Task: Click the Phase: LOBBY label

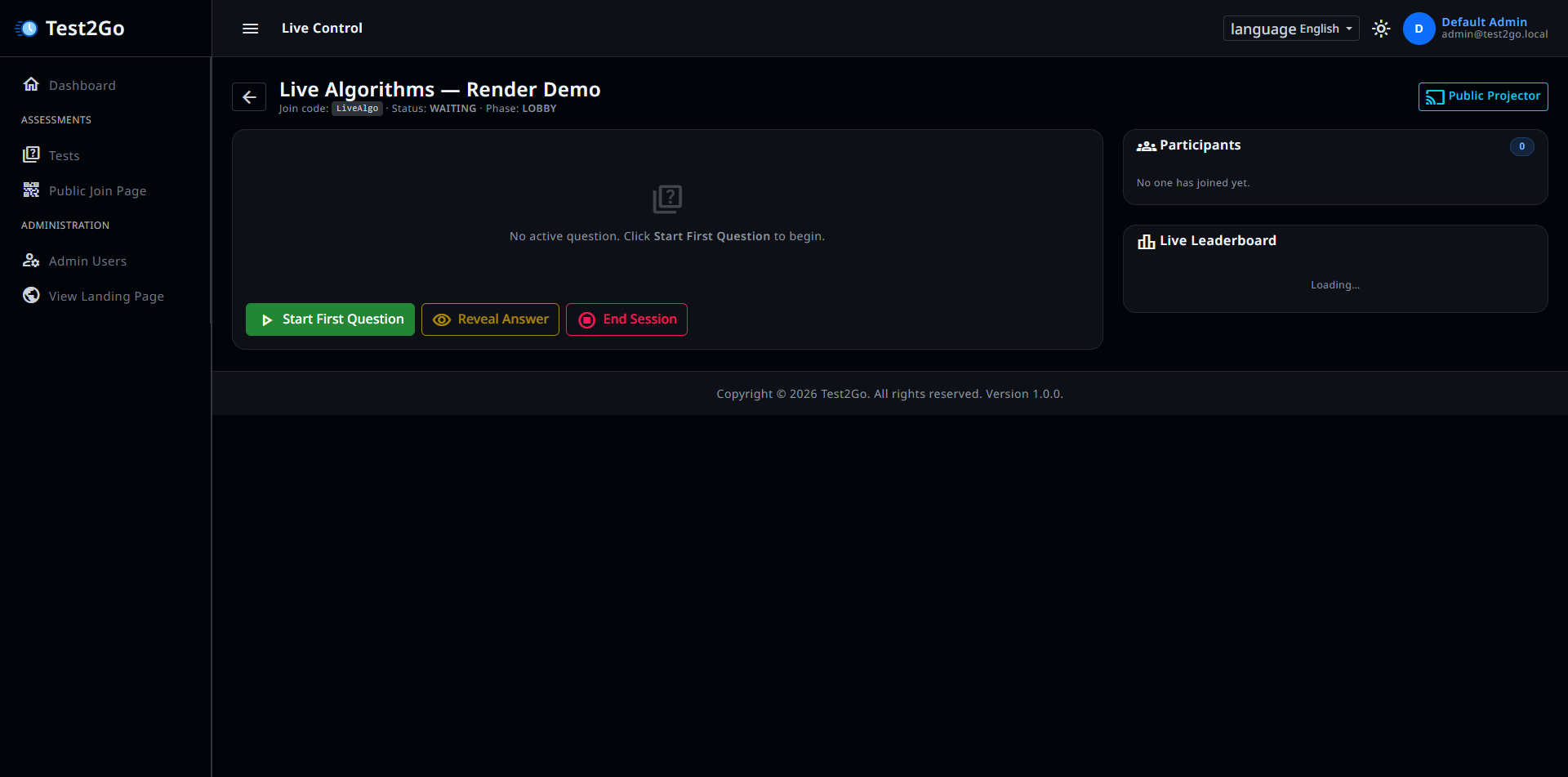Action: coord(521,109)
